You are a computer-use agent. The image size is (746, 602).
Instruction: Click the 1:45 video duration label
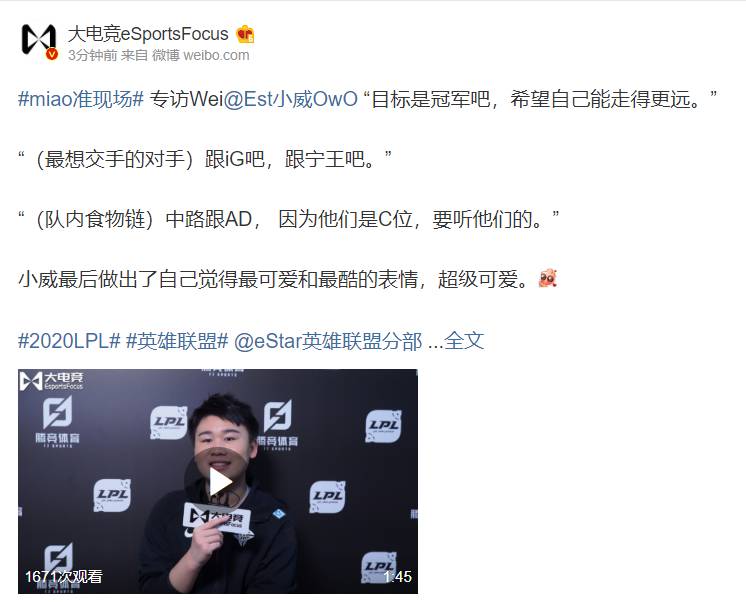tap(397, 577)
